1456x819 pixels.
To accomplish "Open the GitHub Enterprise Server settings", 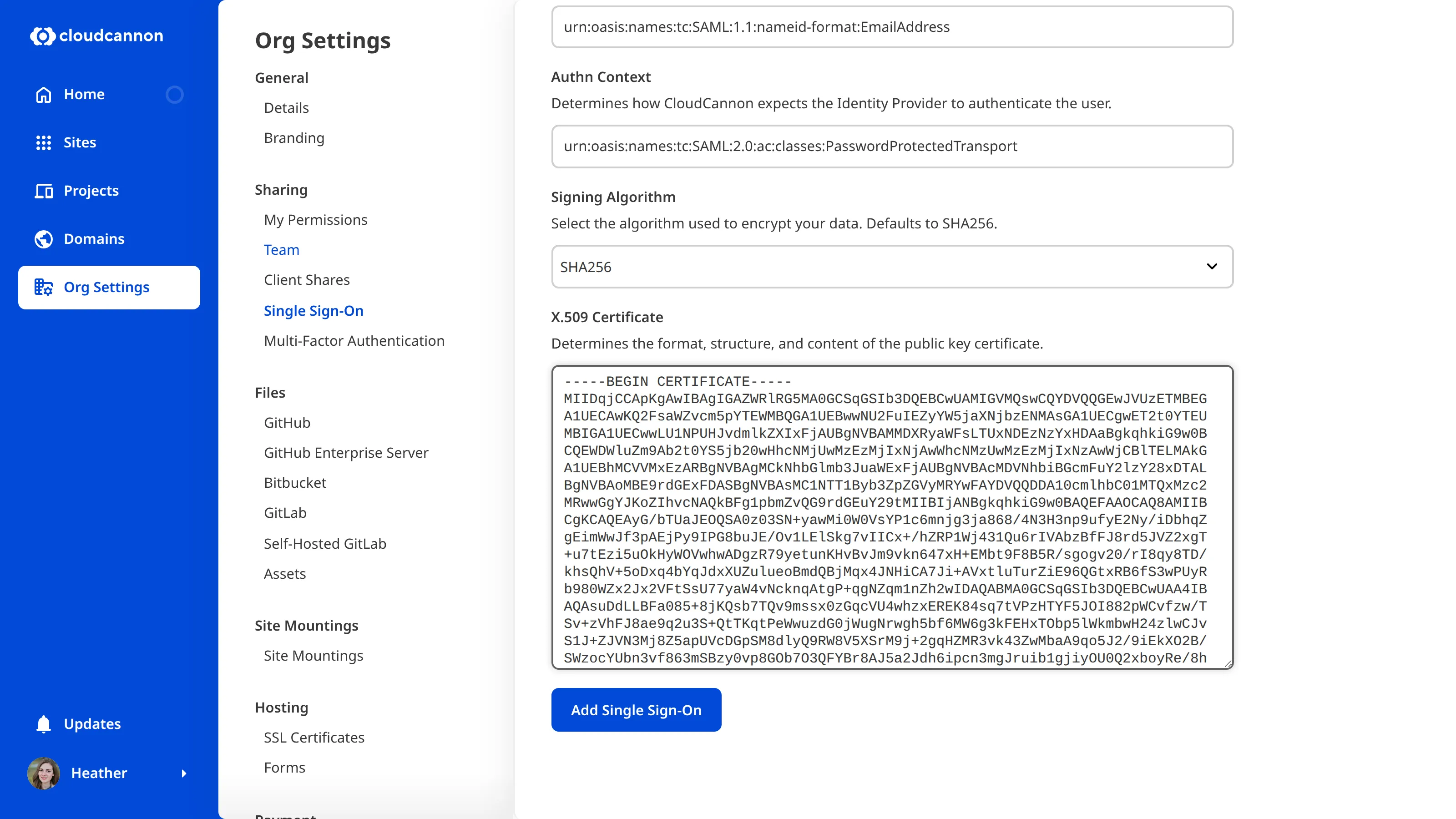I will point(346,452).
